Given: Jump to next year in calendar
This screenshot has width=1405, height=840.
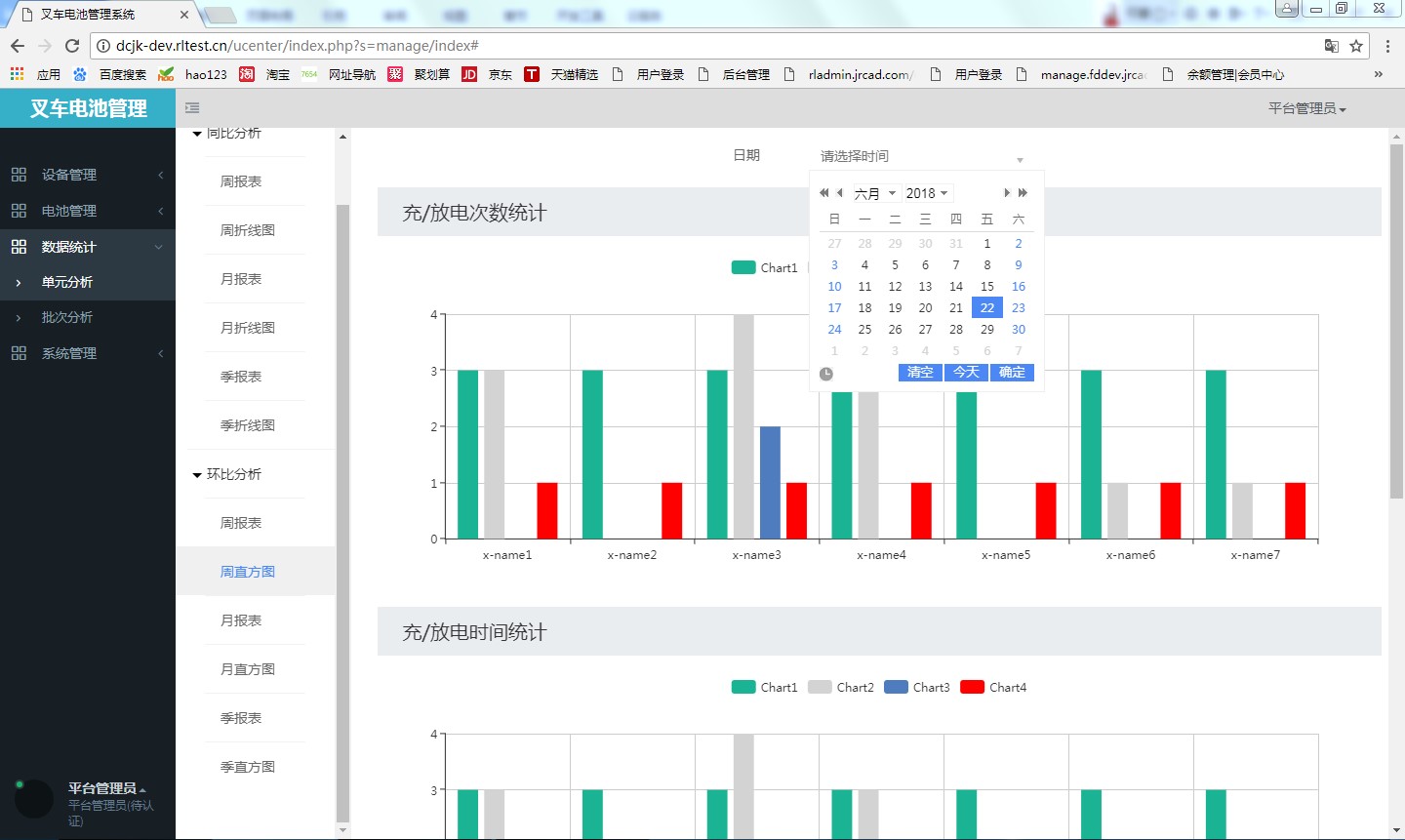Looking at the screenshot, I should (x=1023, y=193).
